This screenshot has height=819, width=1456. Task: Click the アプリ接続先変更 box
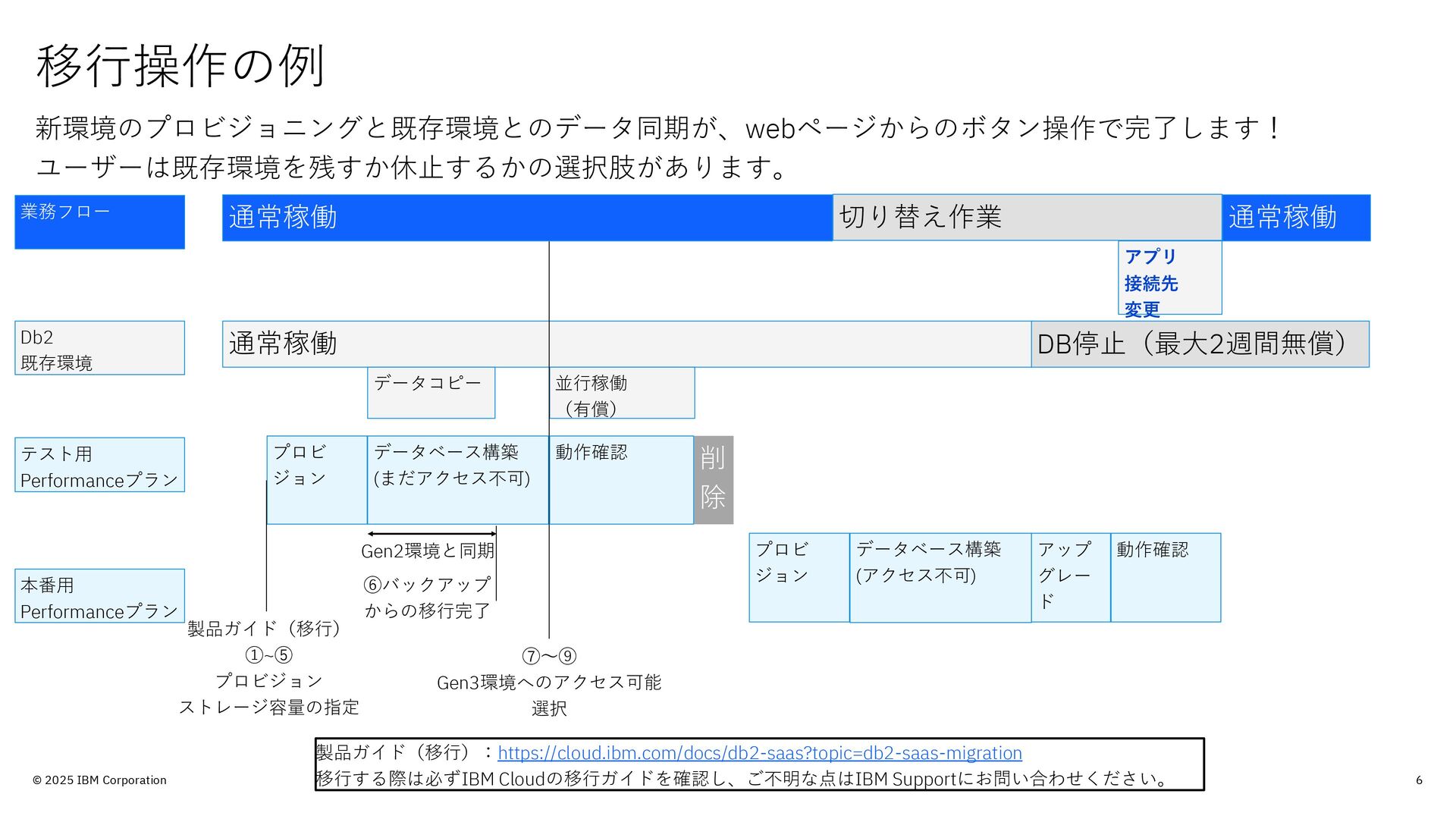(x=1169, y=278)
